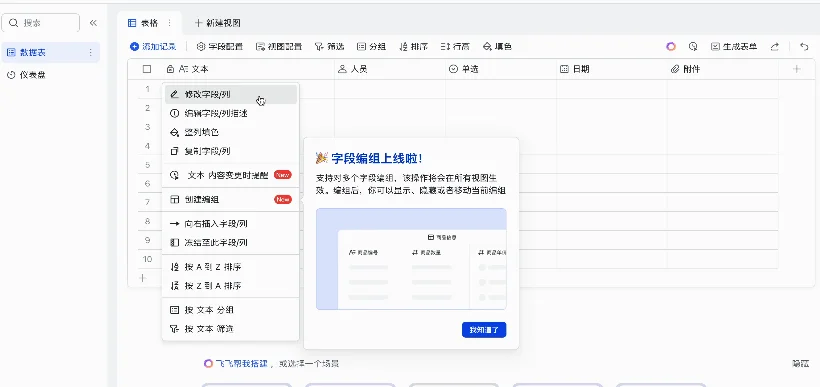This screenshot has width=820, height=387.
Task: Choose 向右插入字段/列 from the menu
Action: pos(231,224)
